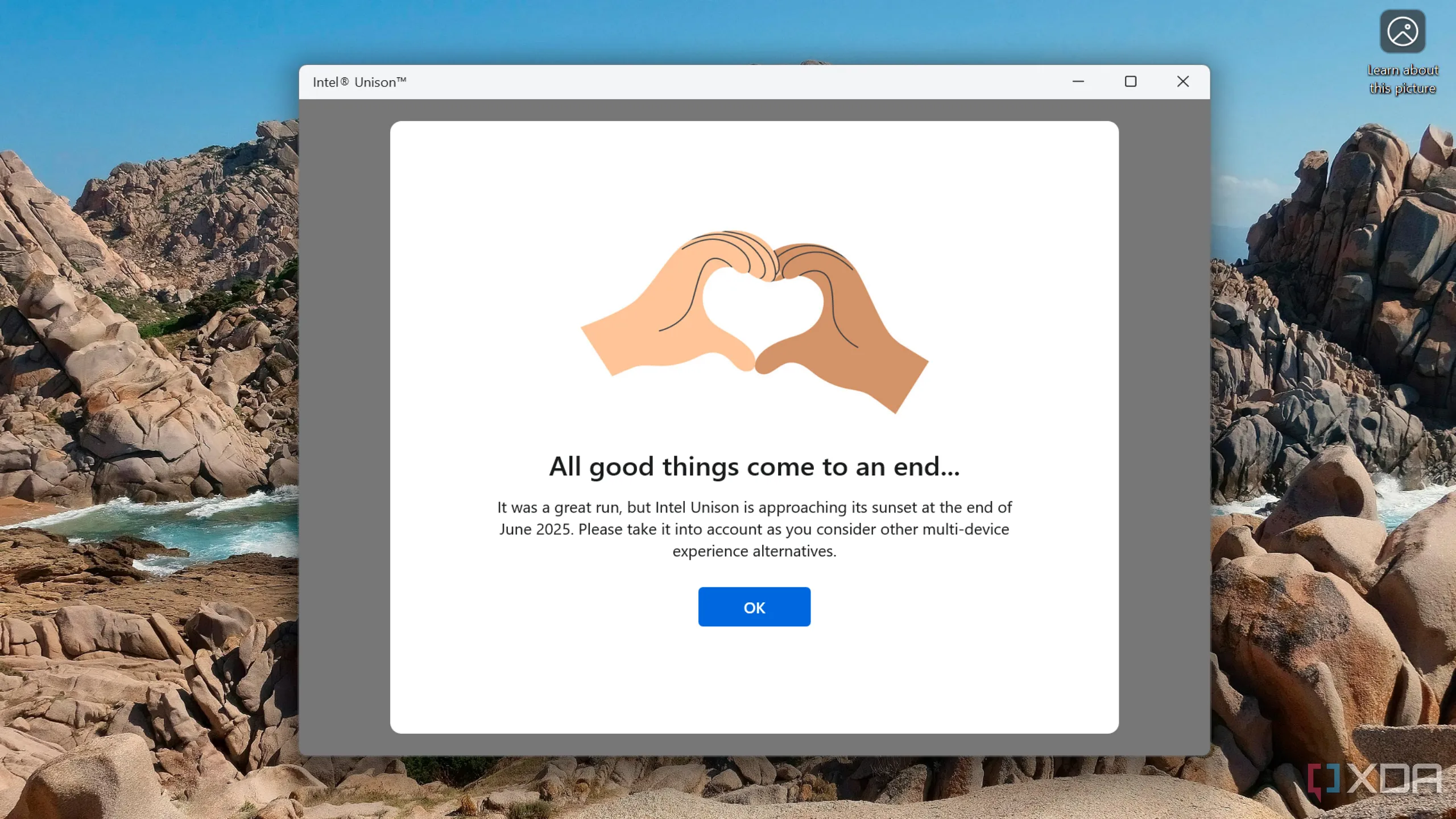Viewport: 1456px width, 819px height.
Task: Minimize the Intel Unison window
Action: pos(1078,82)
